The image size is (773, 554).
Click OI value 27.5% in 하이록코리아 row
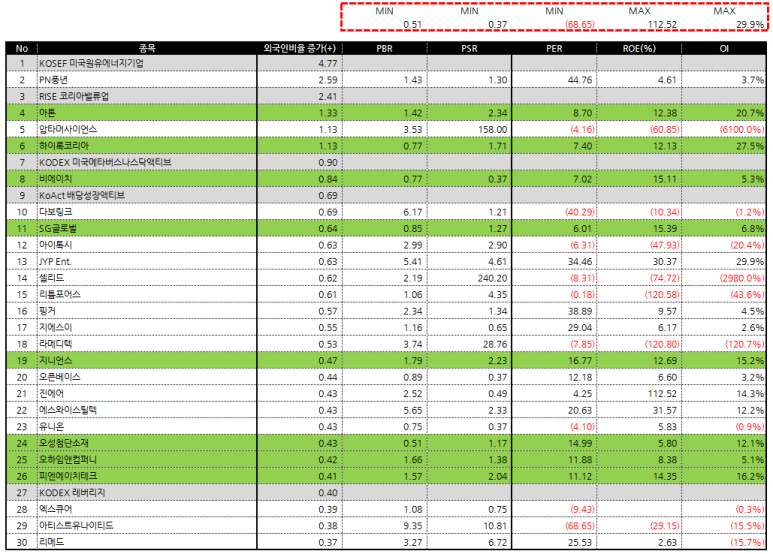(x=750, y=146)
